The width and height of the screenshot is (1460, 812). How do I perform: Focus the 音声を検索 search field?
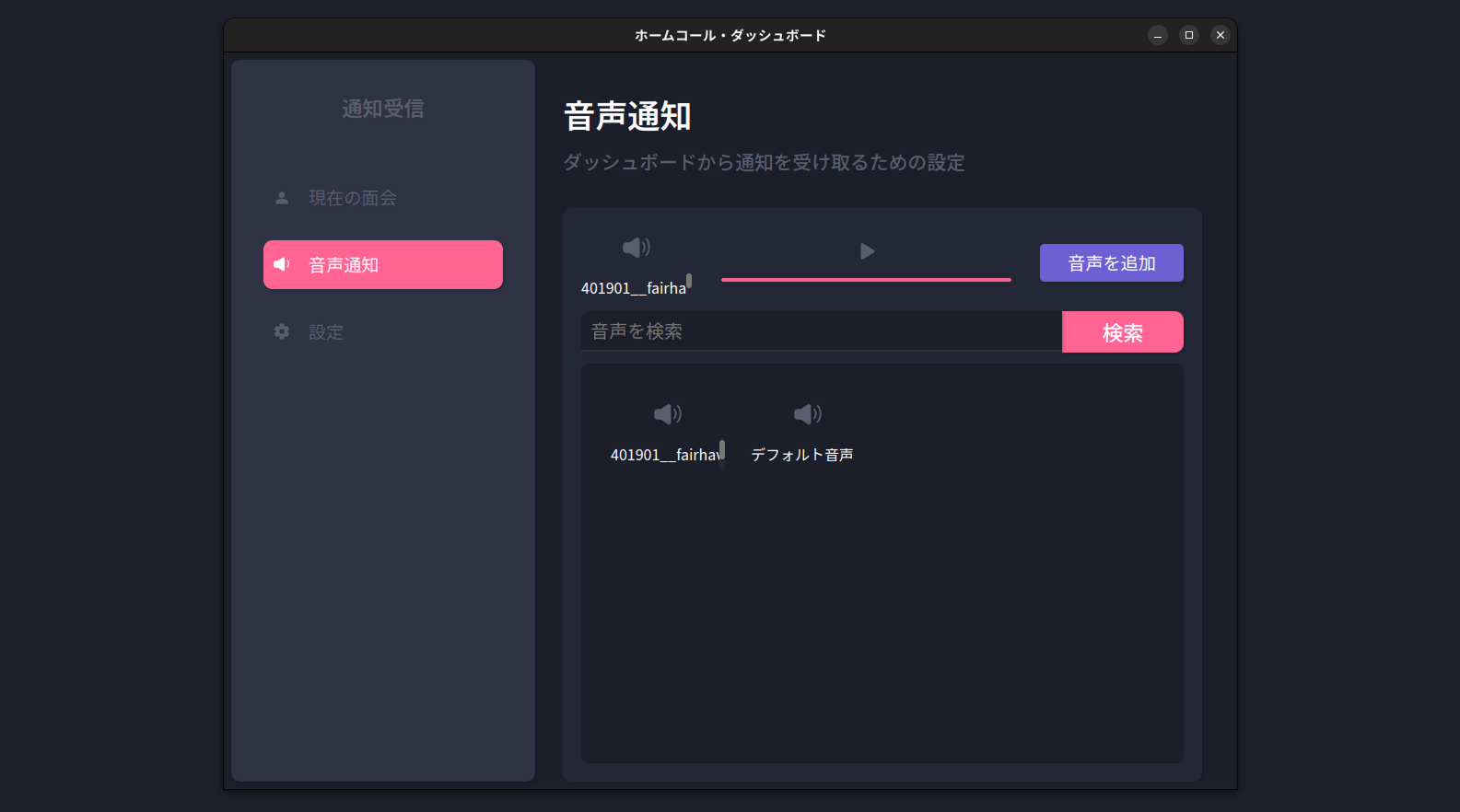click(821, 331)
